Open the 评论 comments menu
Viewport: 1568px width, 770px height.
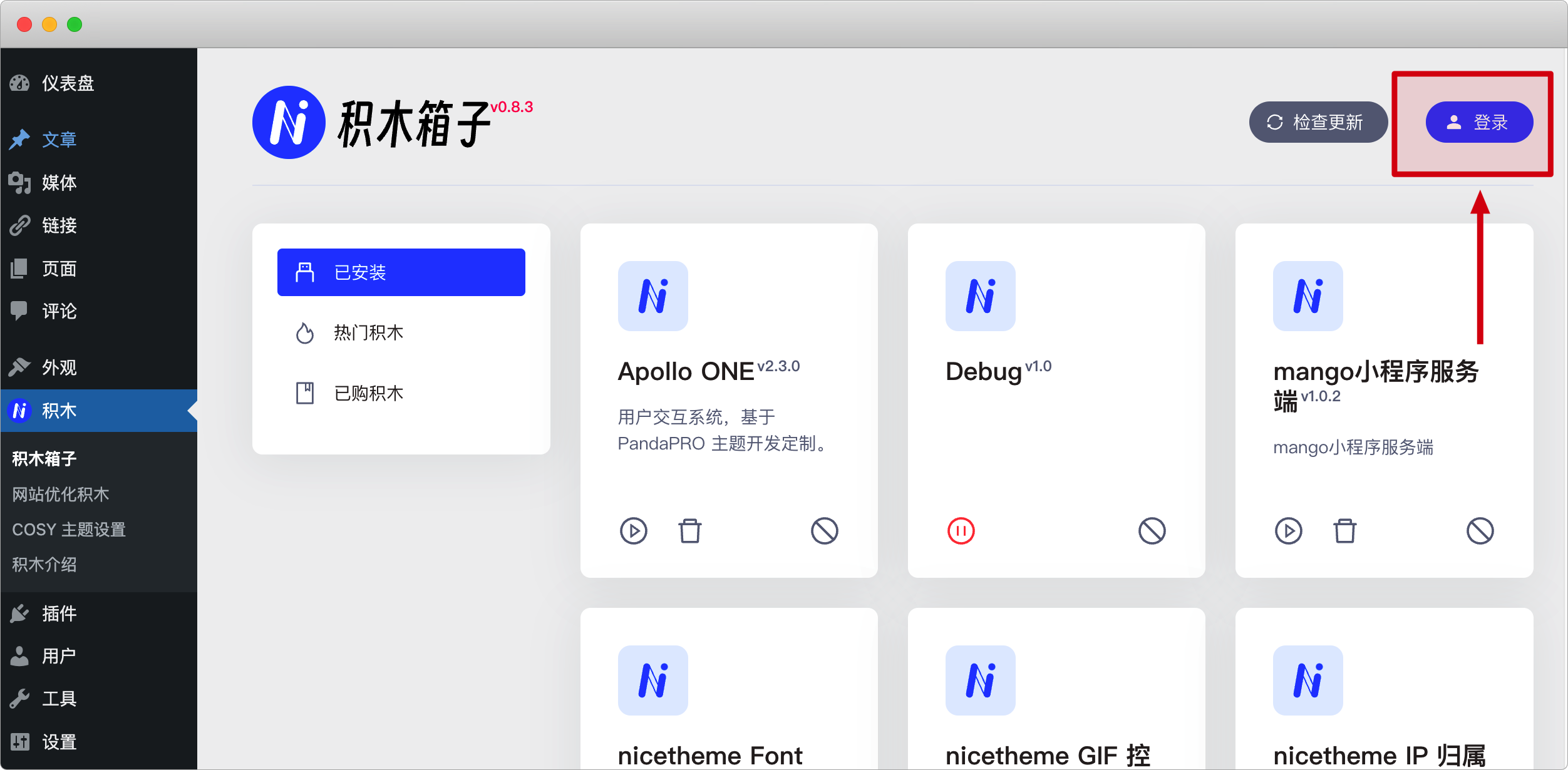[x=98, y=311]
